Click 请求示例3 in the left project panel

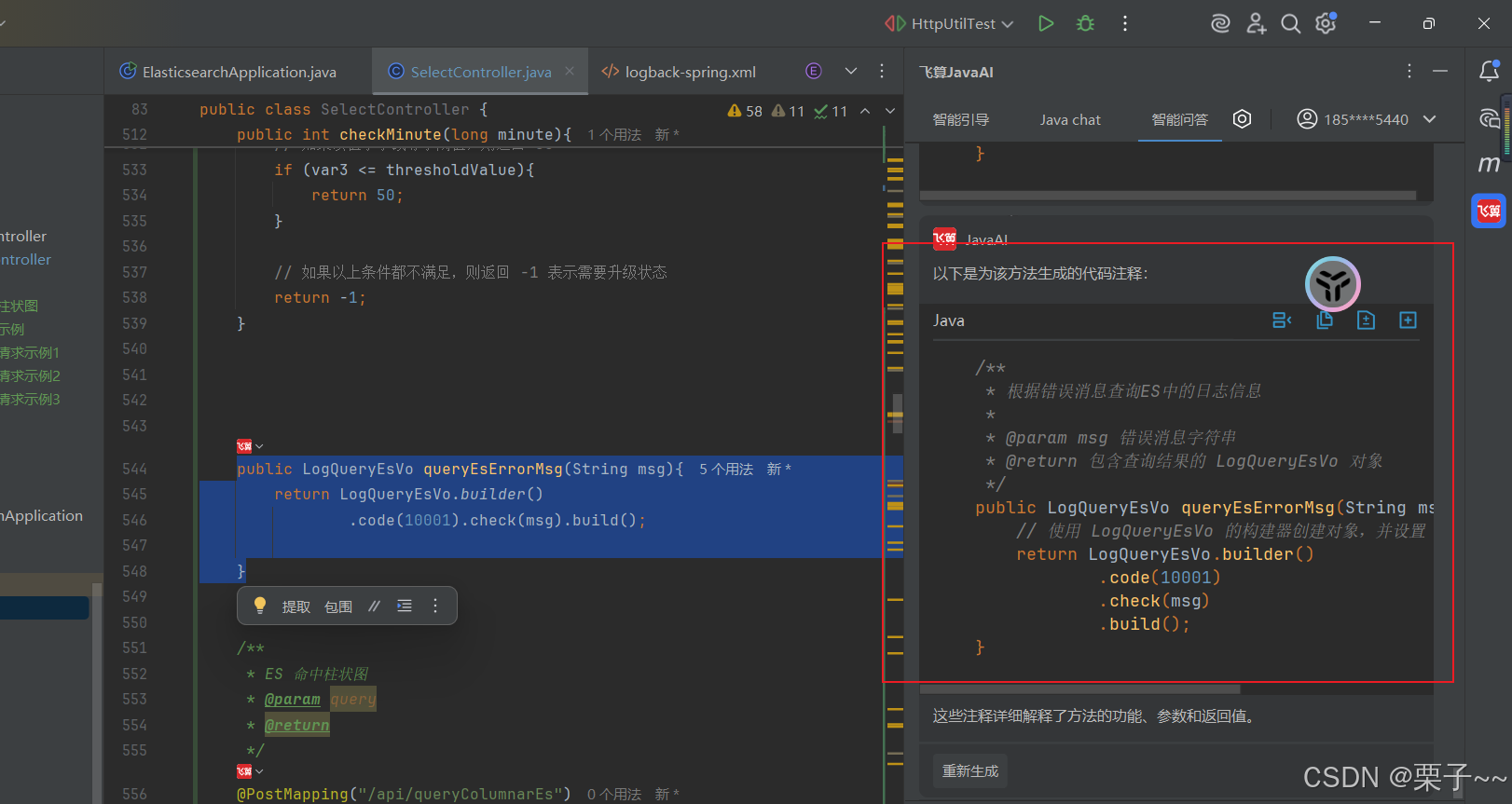coord(30,399)
